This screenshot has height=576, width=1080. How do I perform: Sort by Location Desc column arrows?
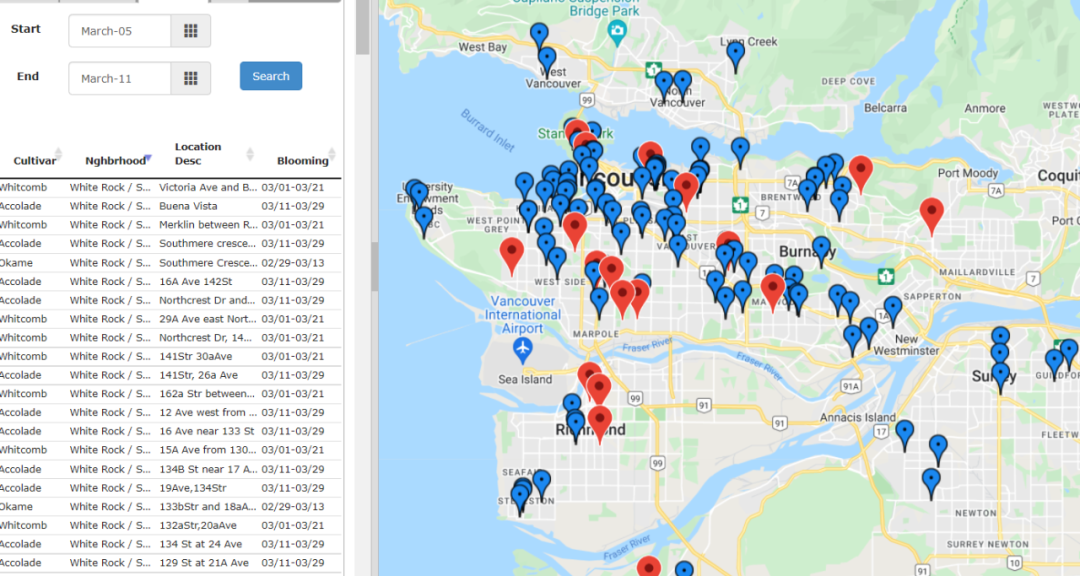(x=250, y=154)
